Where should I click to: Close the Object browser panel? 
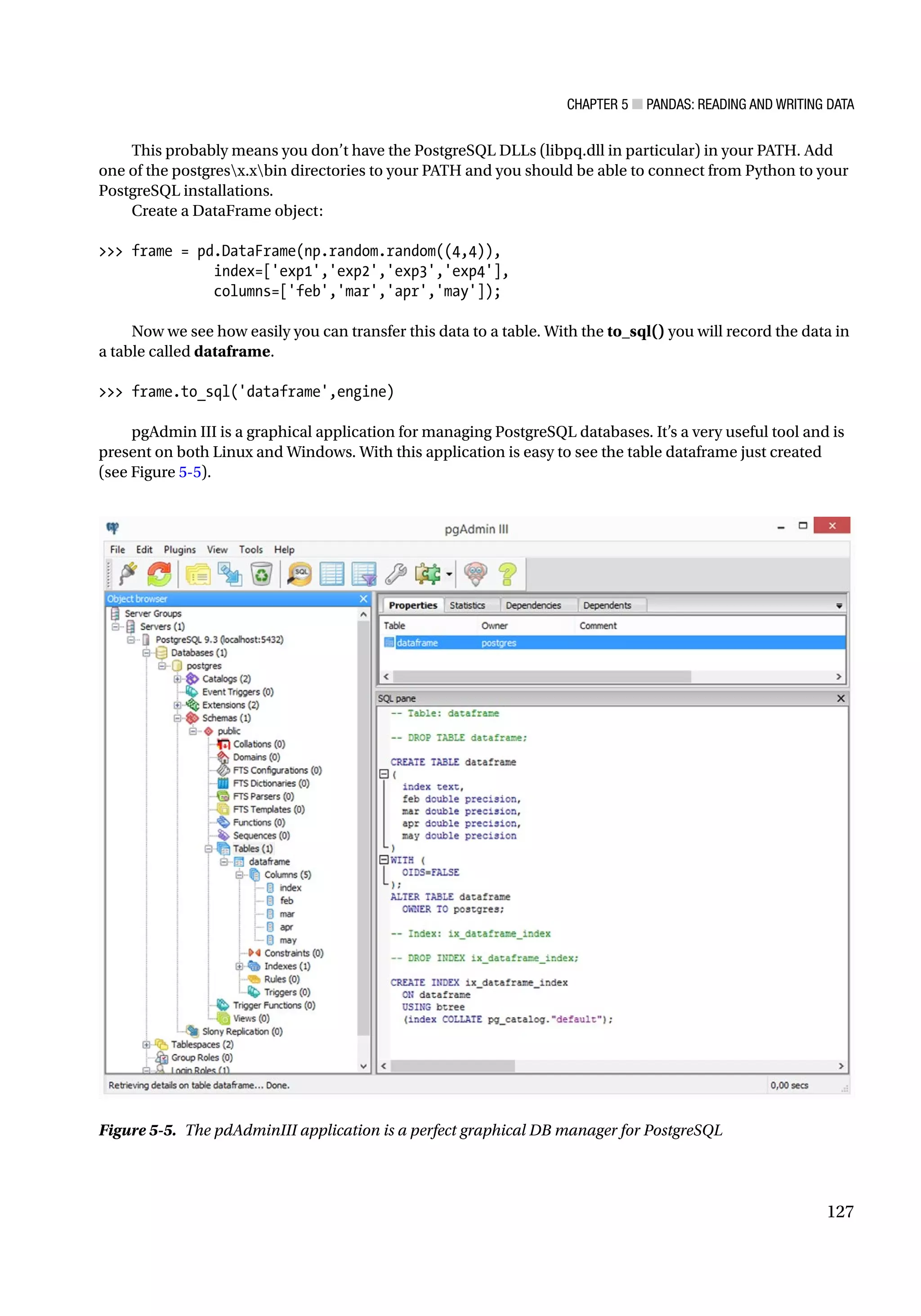[x=363, y=598]
